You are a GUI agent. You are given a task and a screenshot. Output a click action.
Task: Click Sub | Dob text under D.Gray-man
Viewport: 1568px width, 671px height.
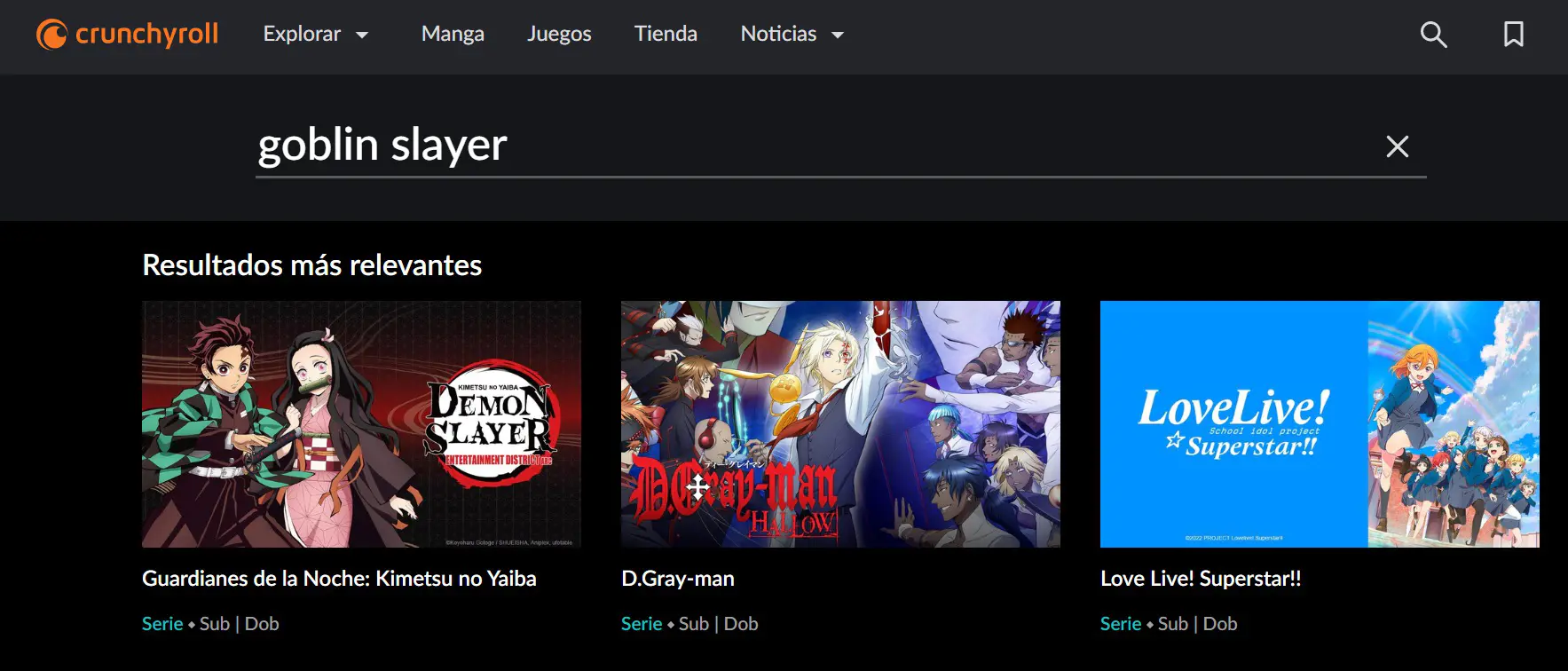pos(719,624)
